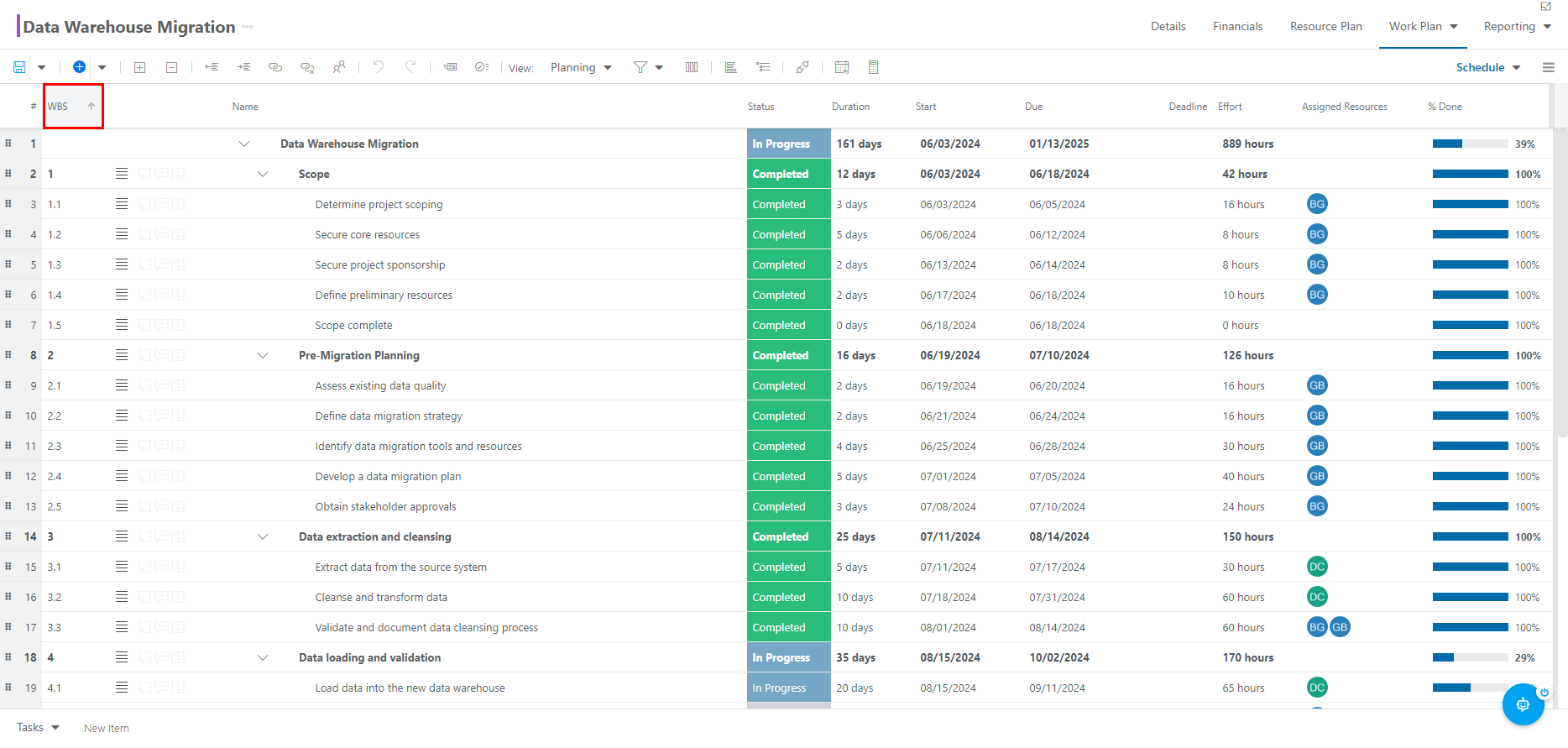Click the Redo arrow icon
The image size is (1568, 748).
(410, 67)
